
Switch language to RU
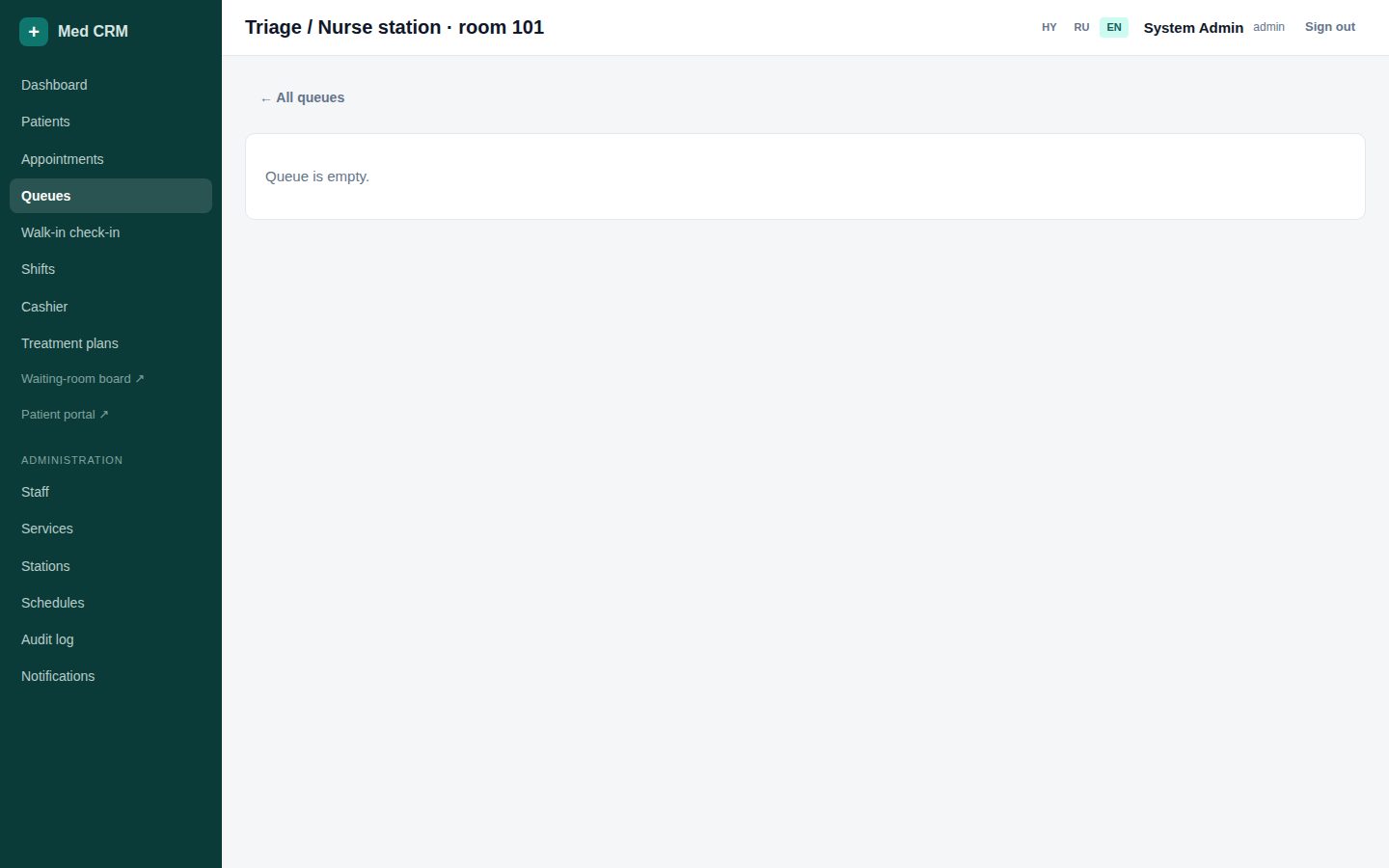tap(1081, 27)
